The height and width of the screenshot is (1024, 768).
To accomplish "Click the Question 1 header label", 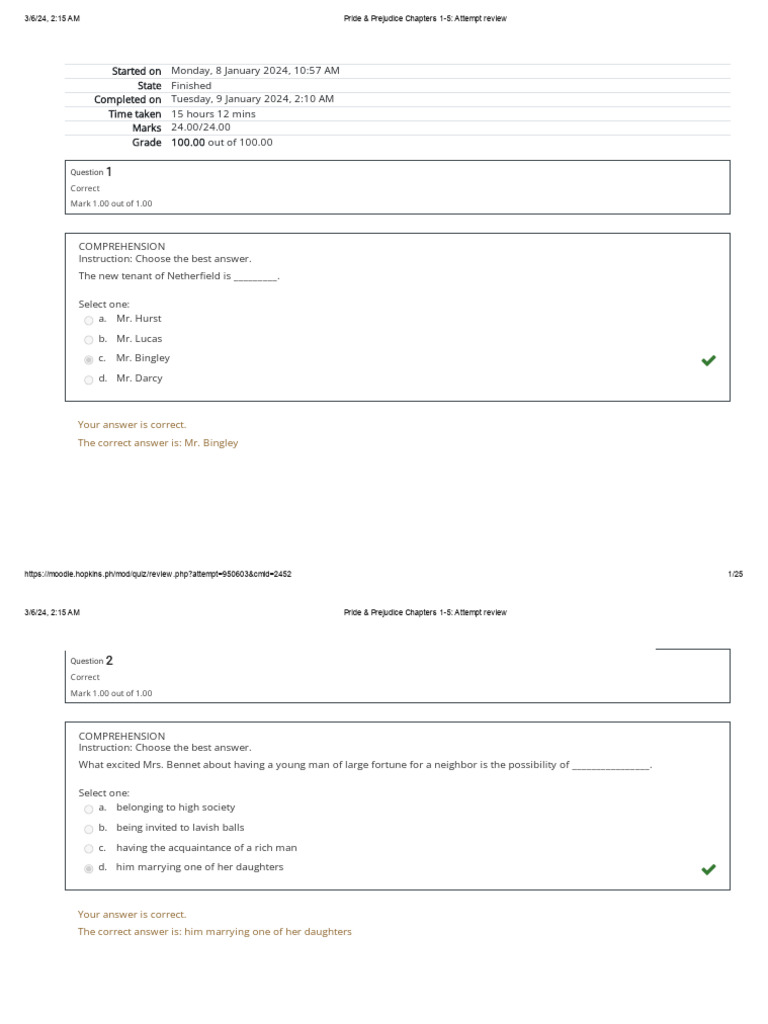I will pos(91,172).
